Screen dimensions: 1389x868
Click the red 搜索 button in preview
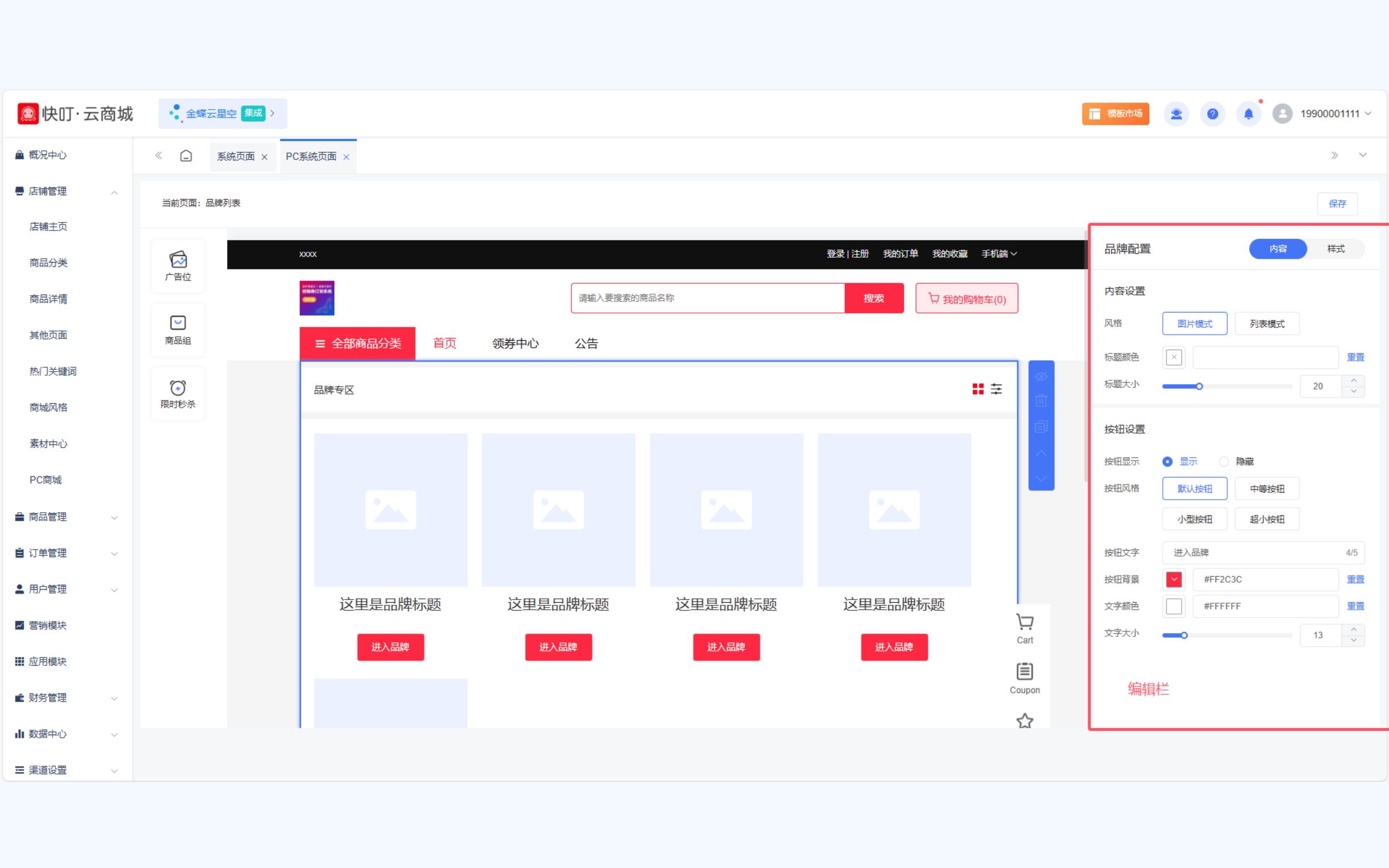(x=874, y=298)
